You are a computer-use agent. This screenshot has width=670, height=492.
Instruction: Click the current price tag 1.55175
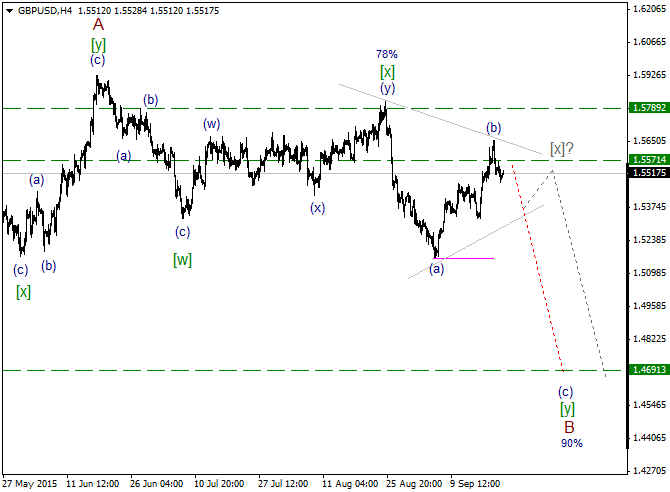(x=649, y=173)
